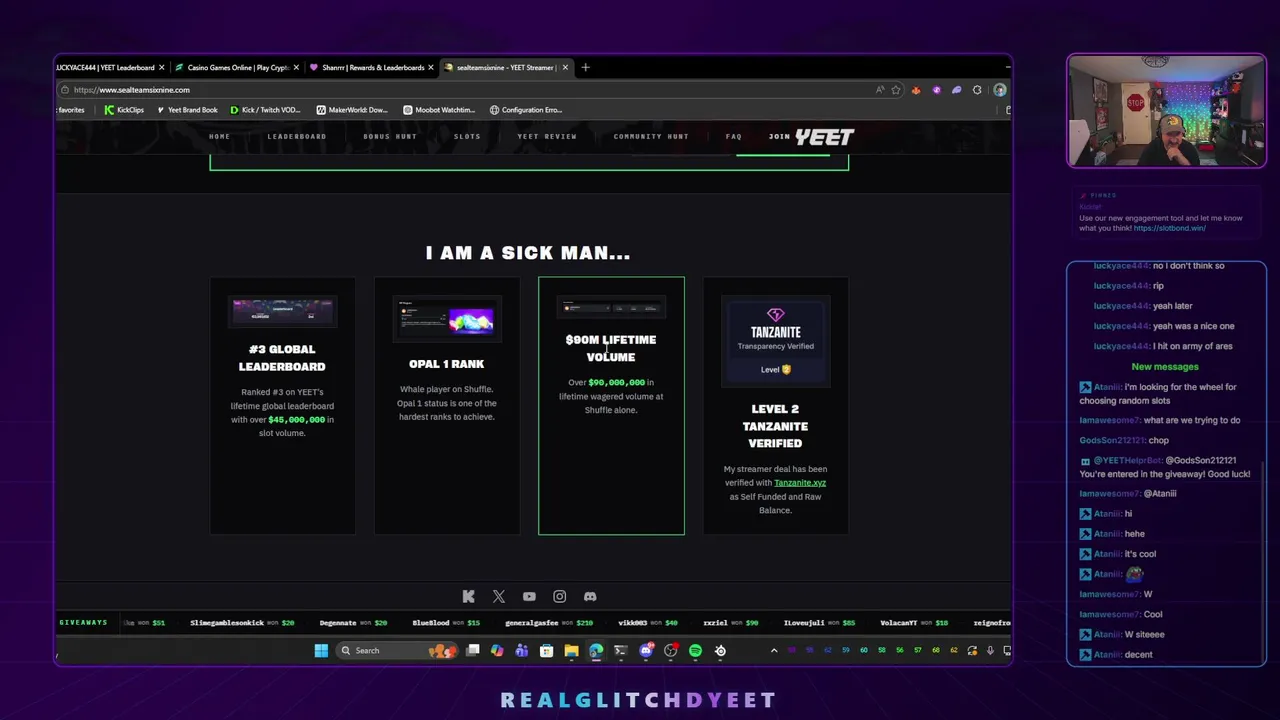Open Spotify from the taskbar

(x=695, y=650)
